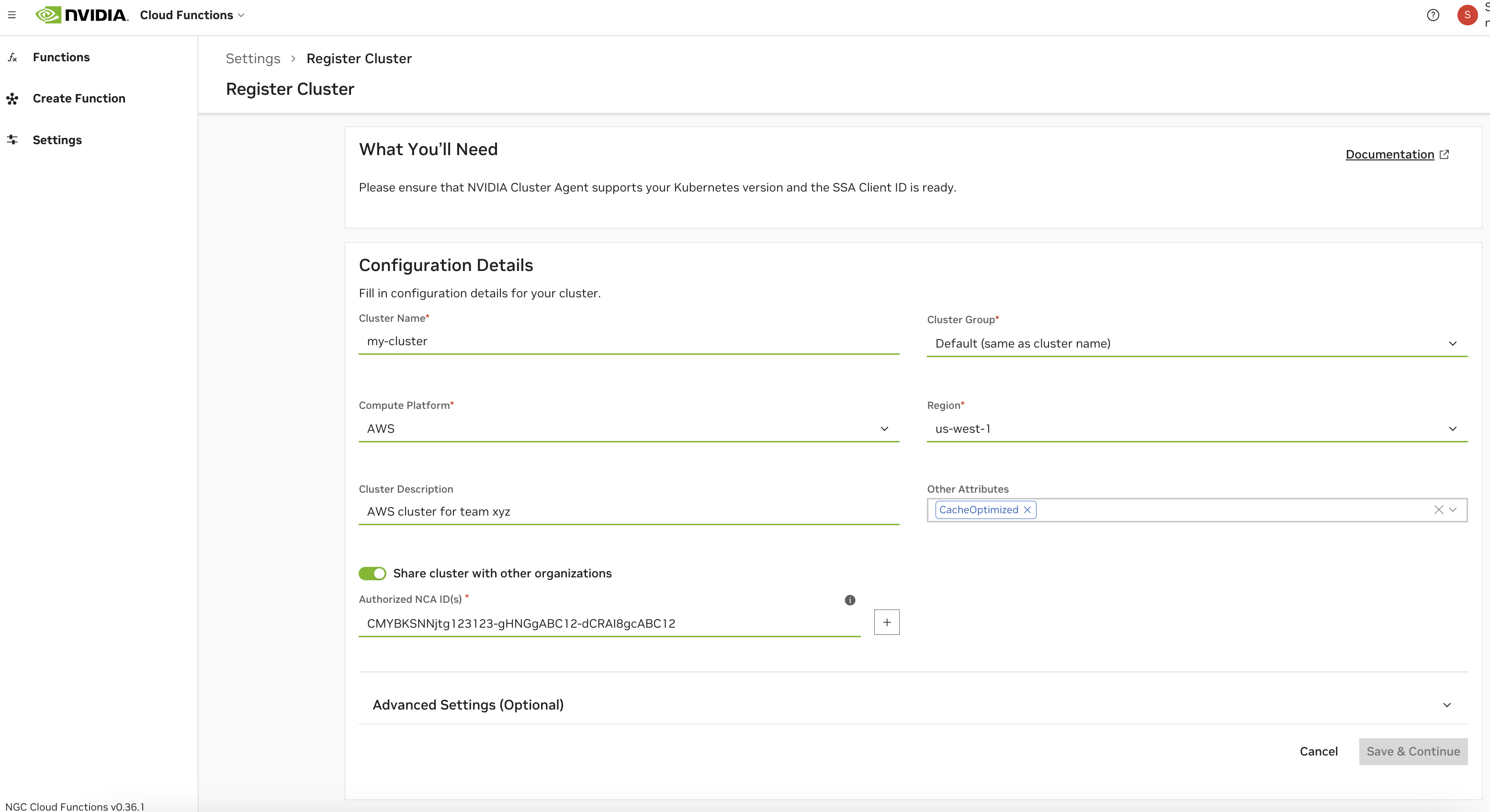Click the Create Function sidebar icon

(13, 99)
